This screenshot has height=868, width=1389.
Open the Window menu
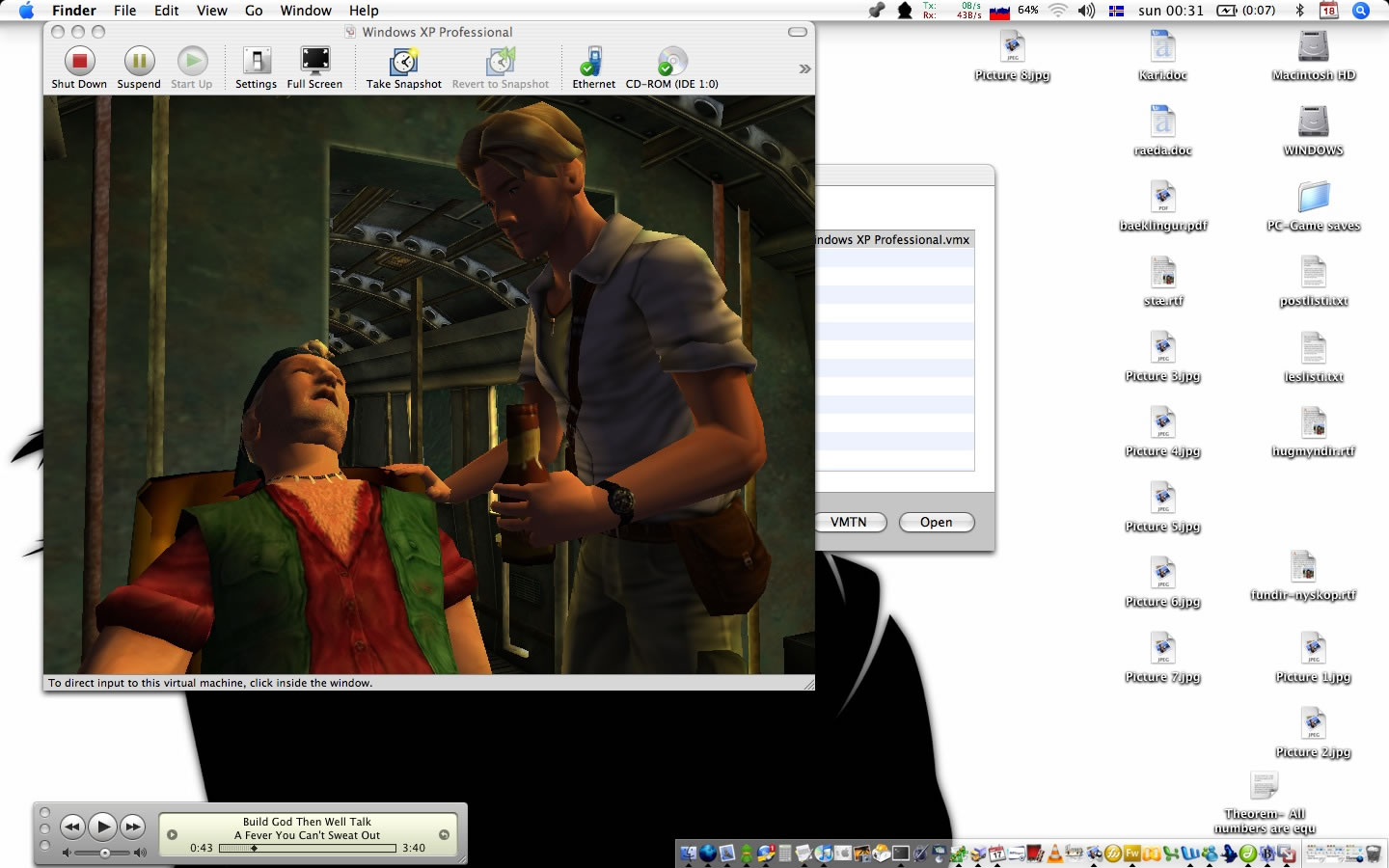(x=306, y=11)
